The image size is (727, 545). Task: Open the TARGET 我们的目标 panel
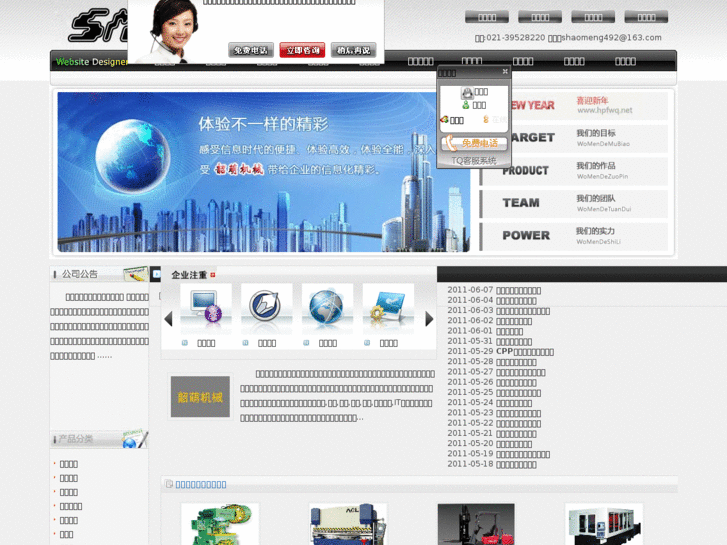pos(588,138)
